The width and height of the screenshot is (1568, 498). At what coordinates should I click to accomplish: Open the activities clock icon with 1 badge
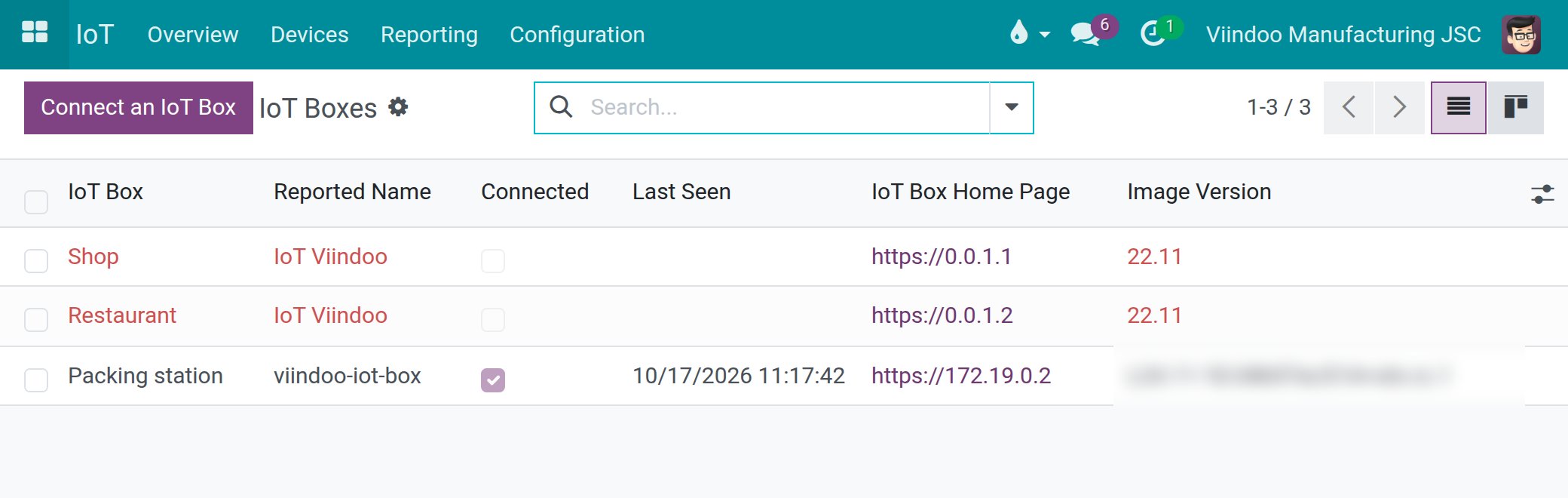[x=1153, y=34]
